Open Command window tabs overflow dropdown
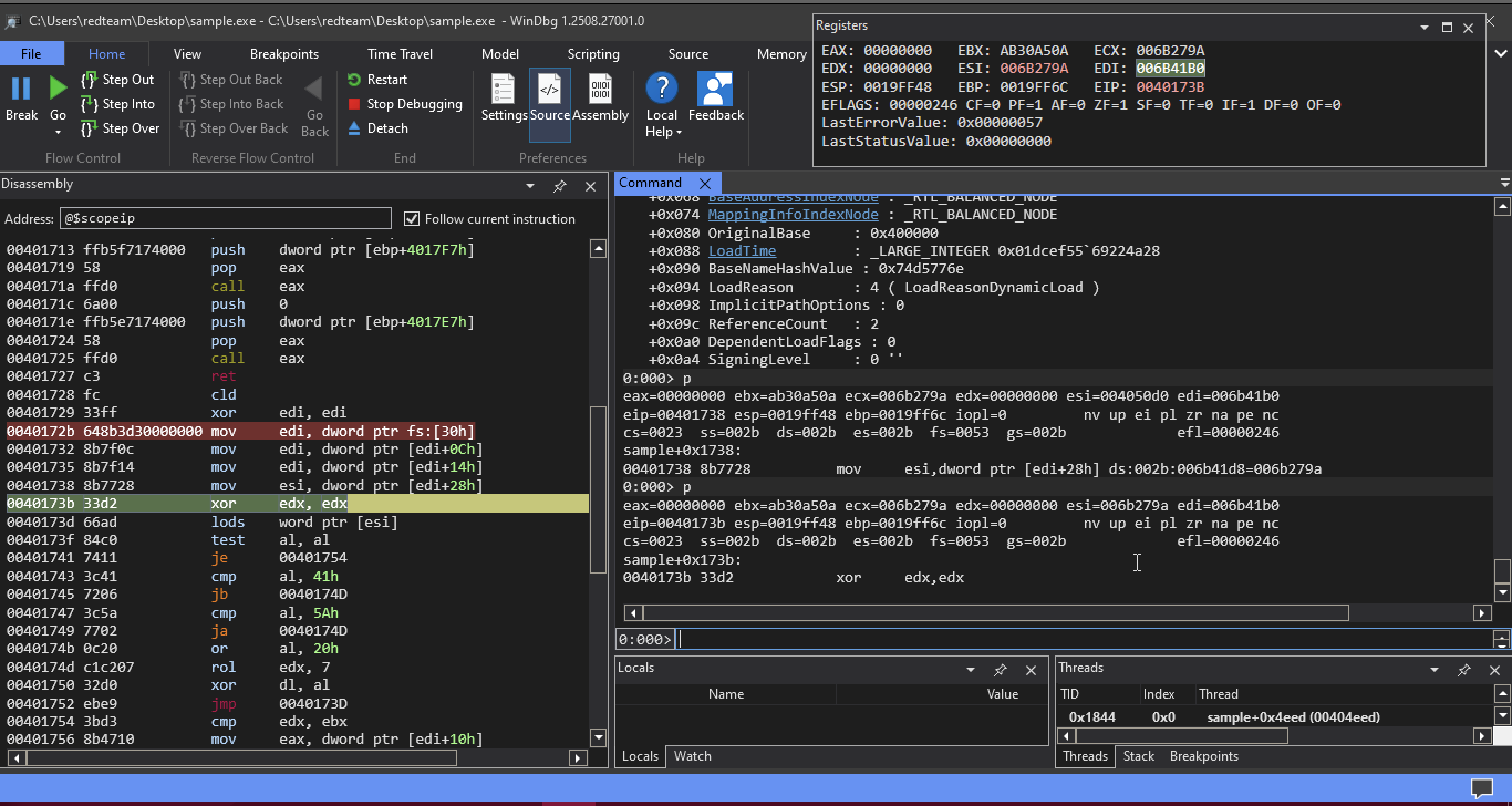Viewport: 1512px width, 806px height. pos(1505,183)
